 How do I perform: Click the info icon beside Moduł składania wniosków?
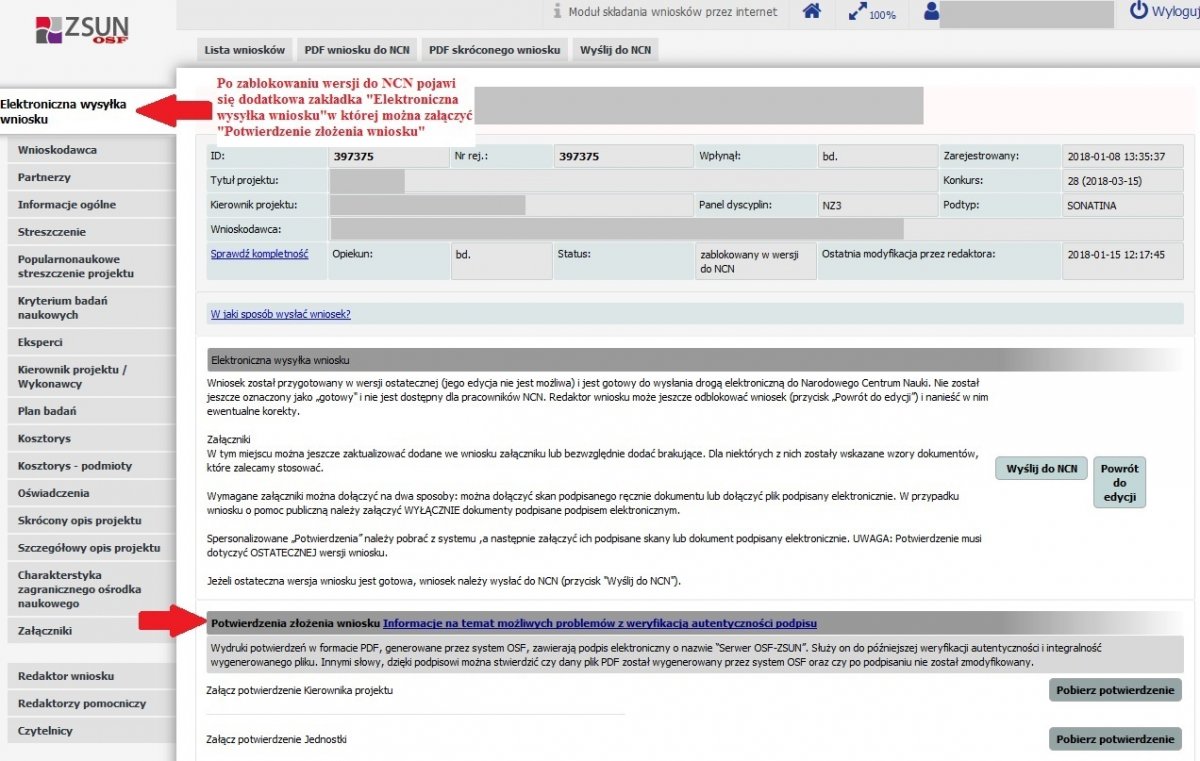coord(557,12)
